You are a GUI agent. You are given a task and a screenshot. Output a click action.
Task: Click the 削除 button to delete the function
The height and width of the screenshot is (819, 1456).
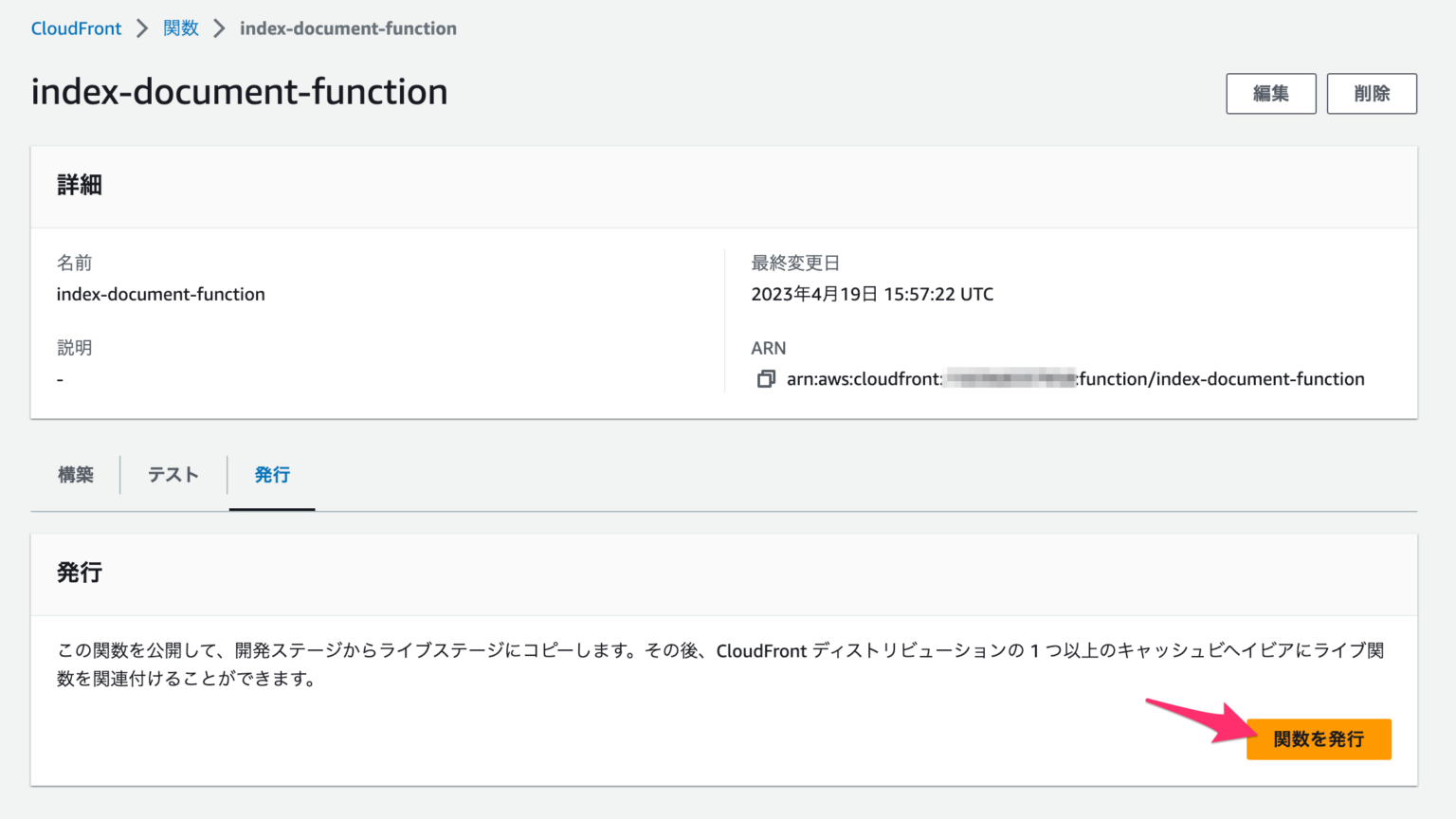[x=1372, y=93]
